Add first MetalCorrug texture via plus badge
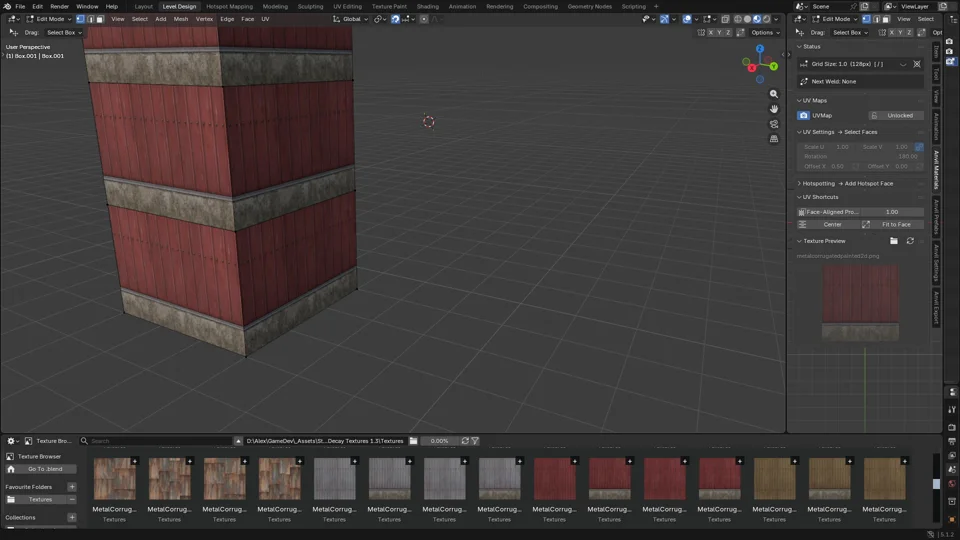Image resolution: width=960 pixels, height=540 pixels. click(135, 461)
